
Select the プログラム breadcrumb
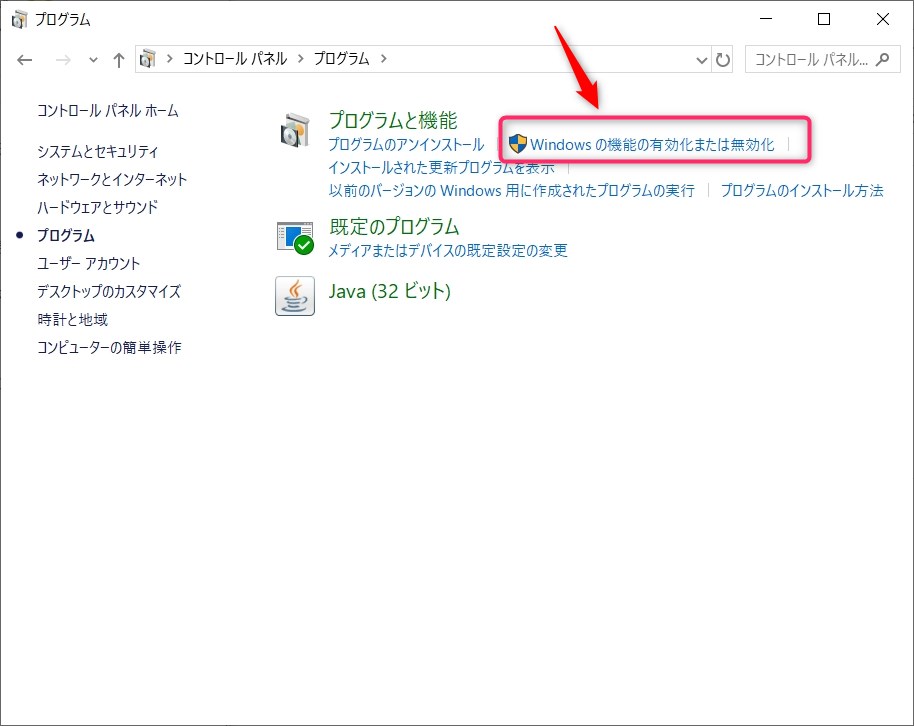pos(342,58)
